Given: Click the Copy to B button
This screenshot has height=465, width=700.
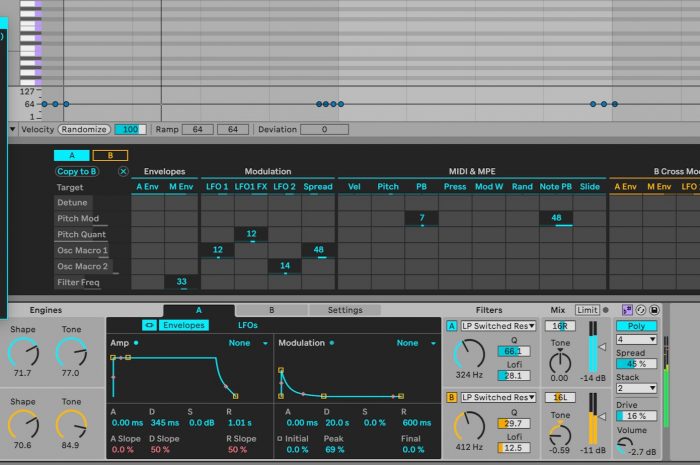Looking at the screenshot, I should point(77,171).
